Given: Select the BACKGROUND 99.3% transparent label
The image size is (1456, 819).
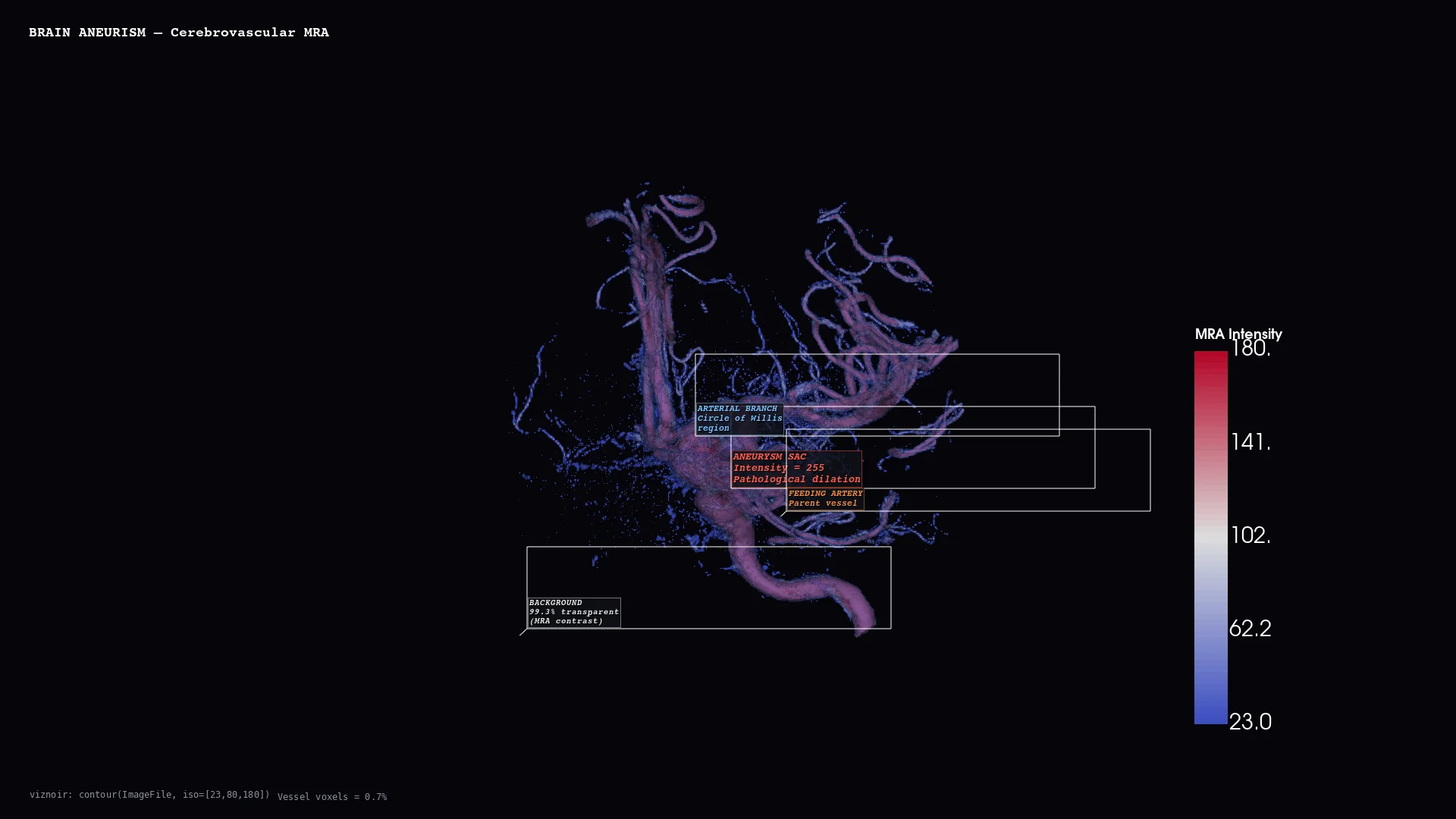Looking at the screenshot, I should click(573, 612).
